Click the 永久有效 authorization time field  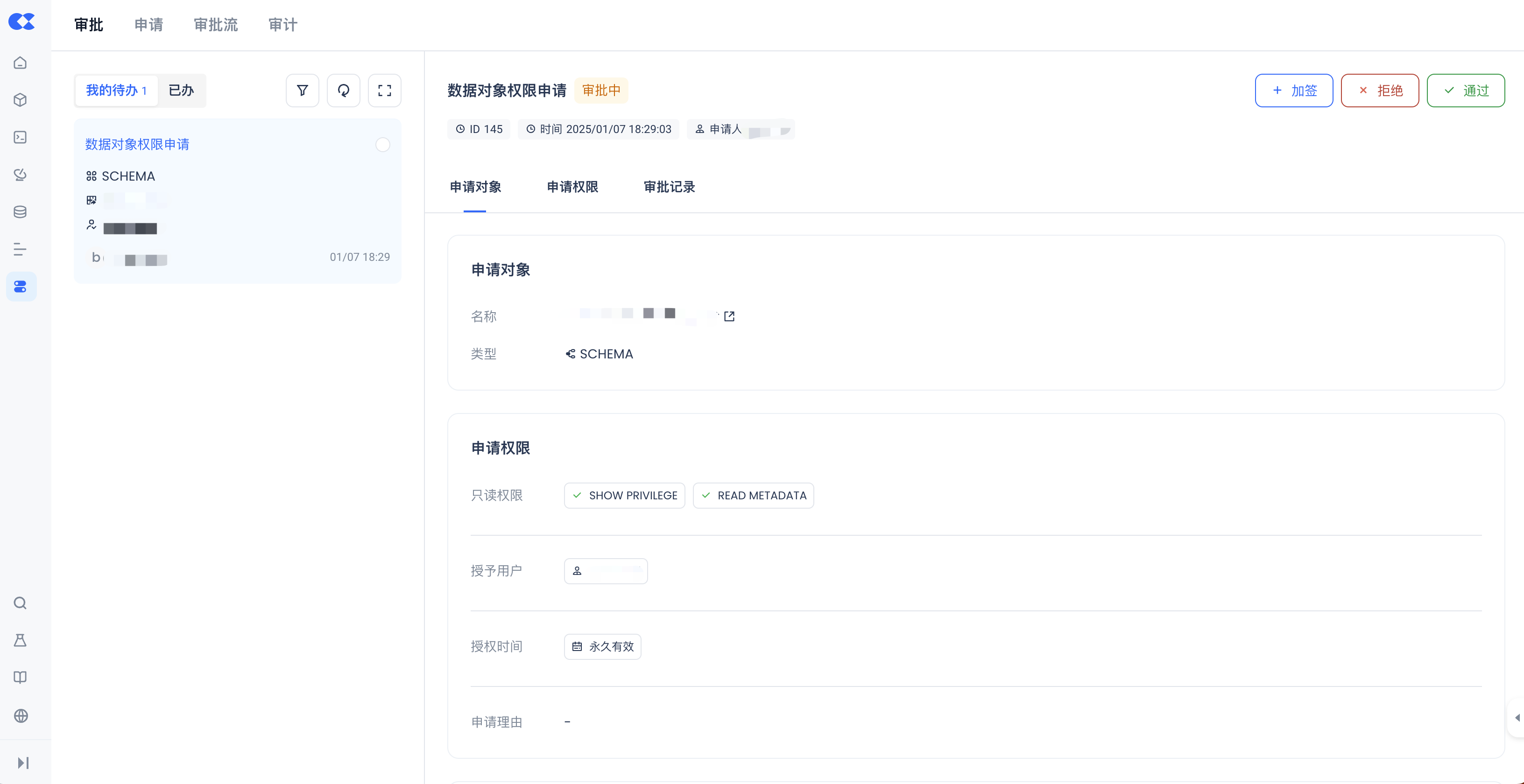click(602, 646)
